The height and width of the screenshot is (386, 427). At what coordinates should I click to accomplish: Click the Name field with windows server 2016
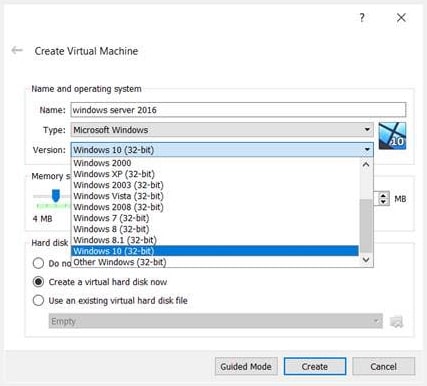238,110
